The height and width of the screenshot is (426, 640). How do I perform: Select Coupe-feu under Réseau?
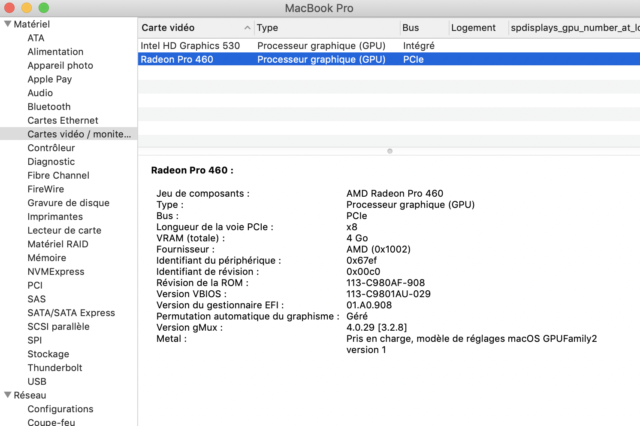(x=51, y=422)
